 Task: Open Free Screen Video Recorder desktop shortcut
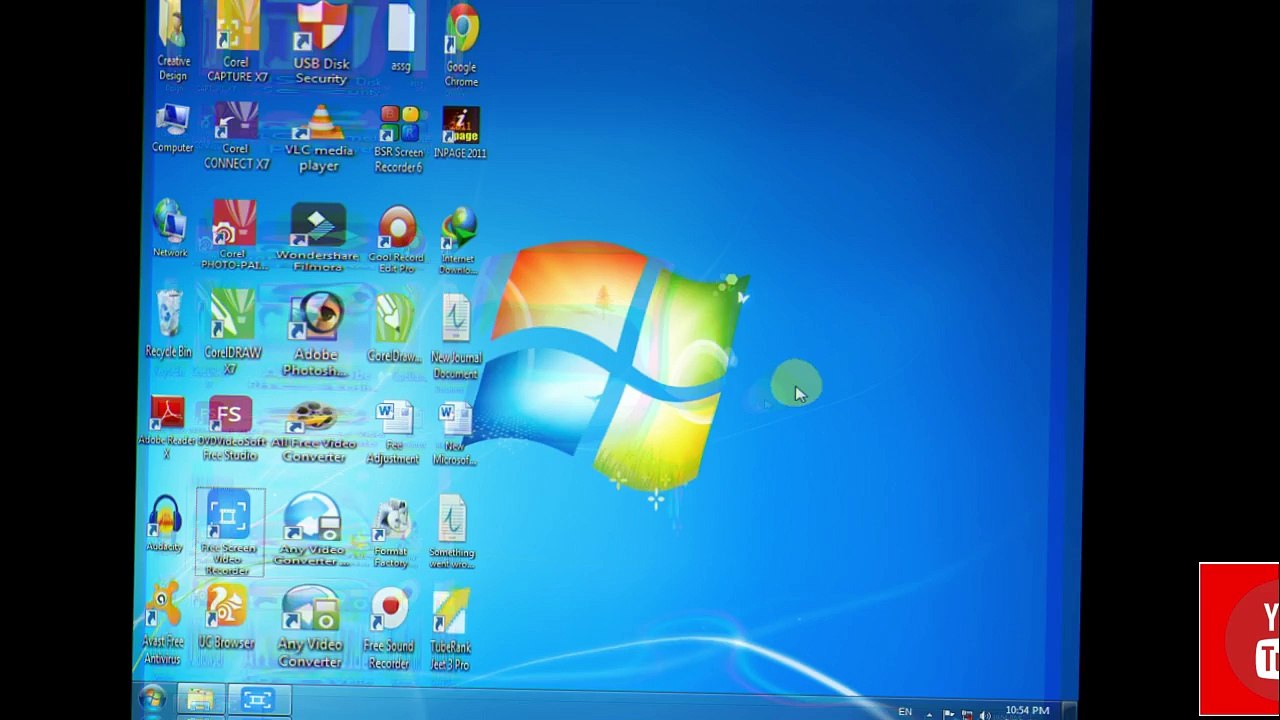coord(229,533)
